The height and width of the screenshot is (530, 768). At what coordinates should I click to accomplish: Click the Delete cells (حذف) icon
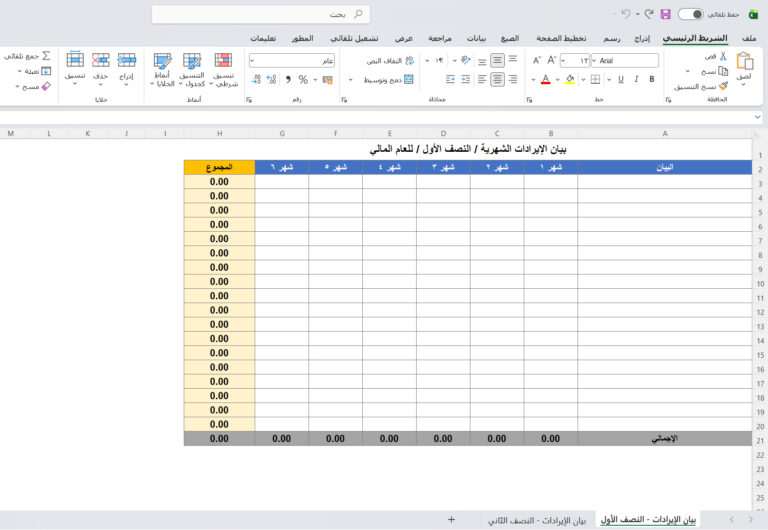tap(100, 61)
